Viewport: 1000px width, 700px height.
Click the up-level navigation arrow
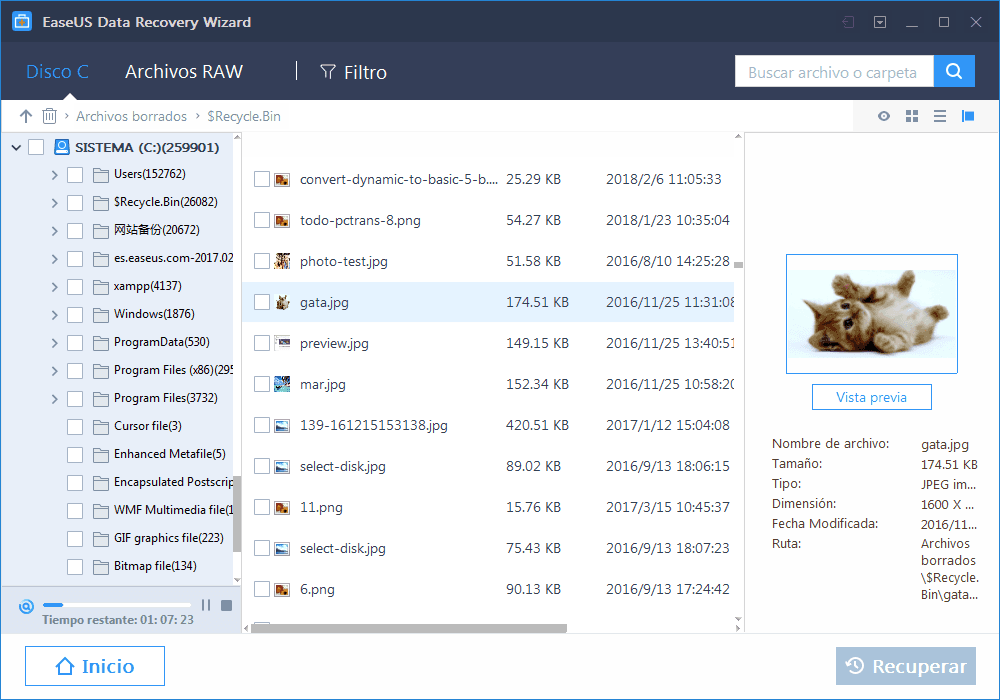click(x=25, y=116)
